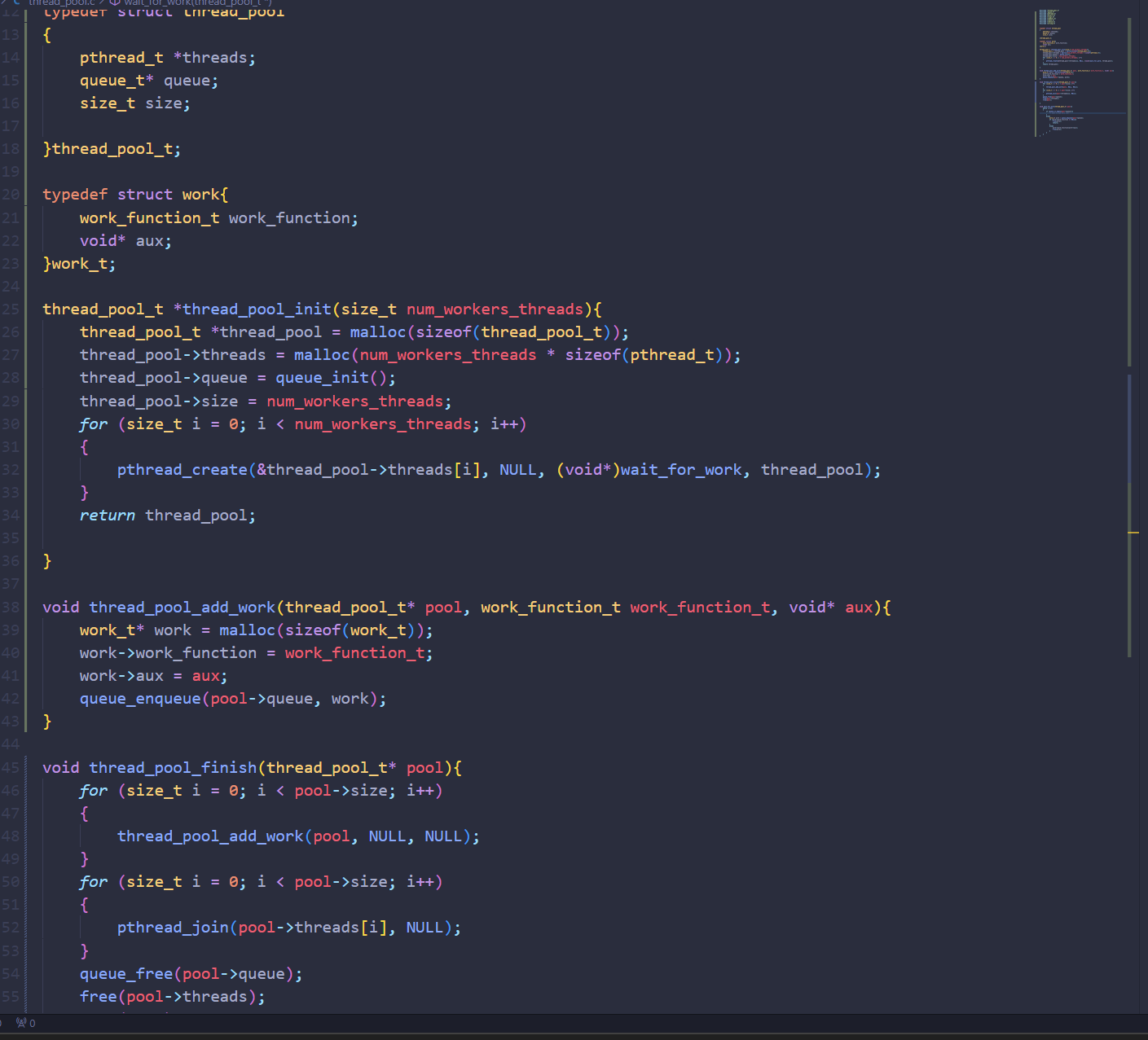
Task: Click 'typedef struct work{' on line 20
Action: click(135, 195)
